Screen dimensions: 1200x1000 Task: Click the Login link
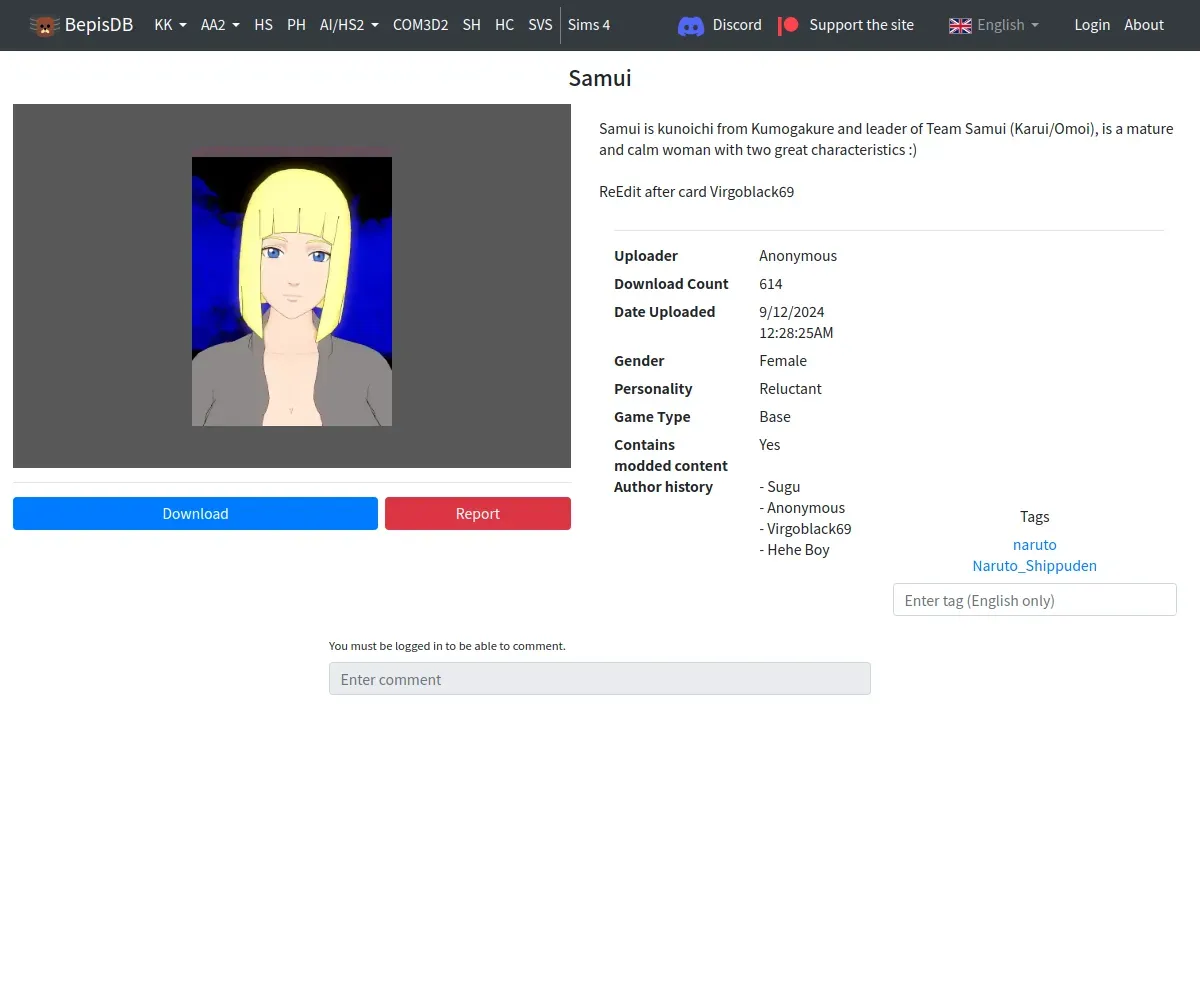[1092, 25]
